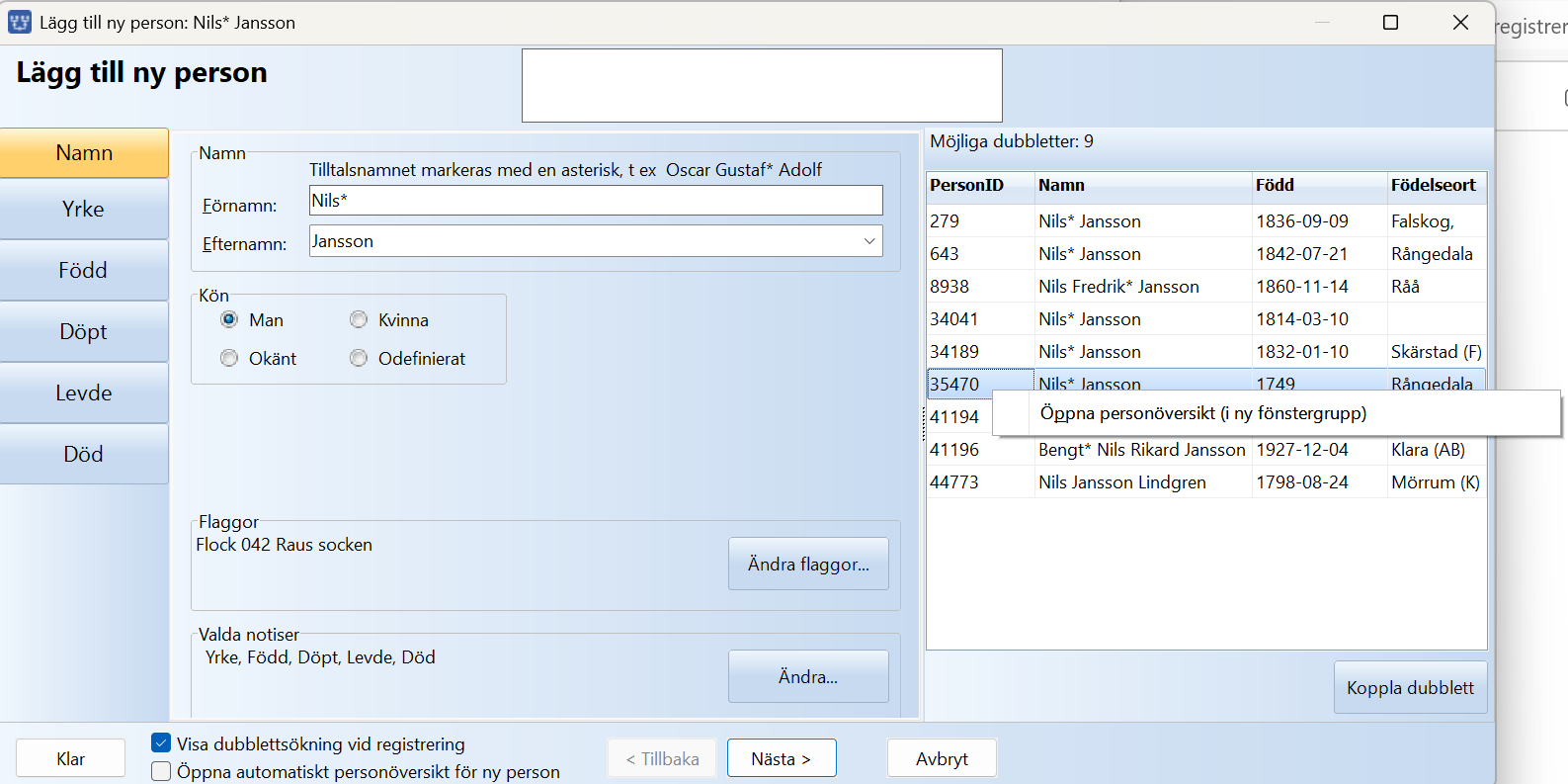Viewport: 1568px width, 784px height.
Task: Click the app icon in title bar
Action: 19,22
